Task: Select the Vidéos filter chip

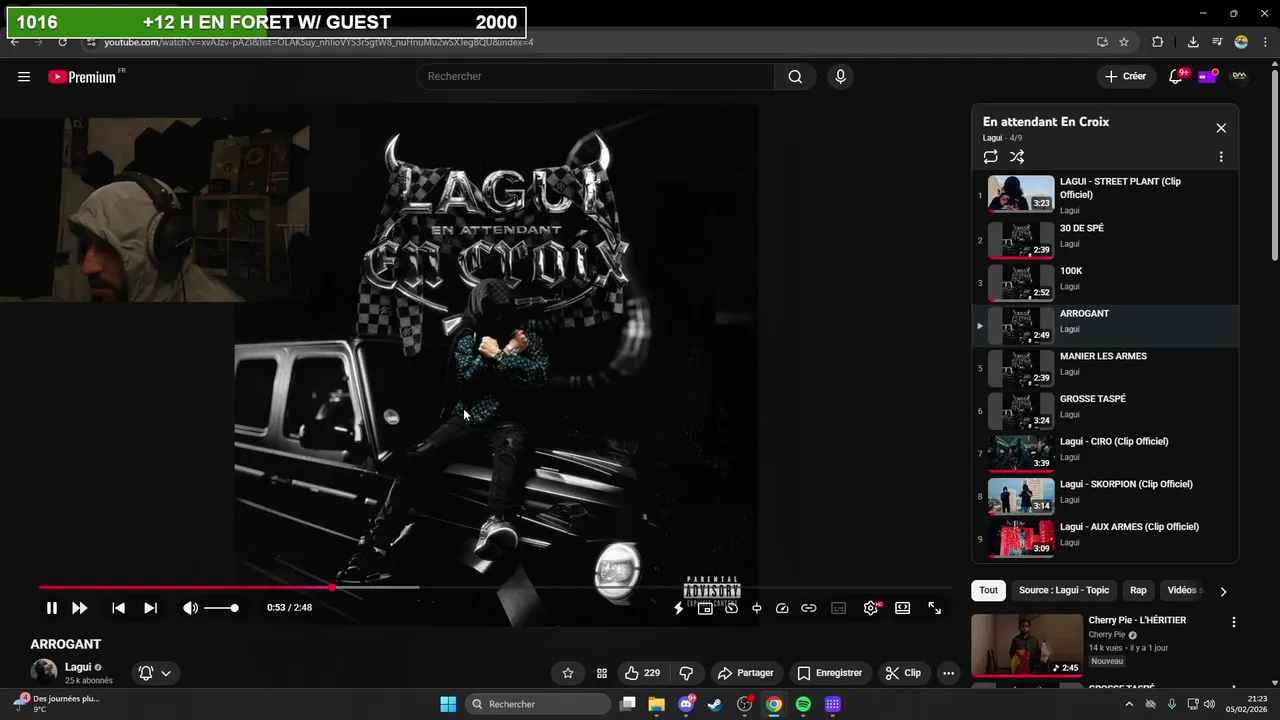Action: point(1182,590)
